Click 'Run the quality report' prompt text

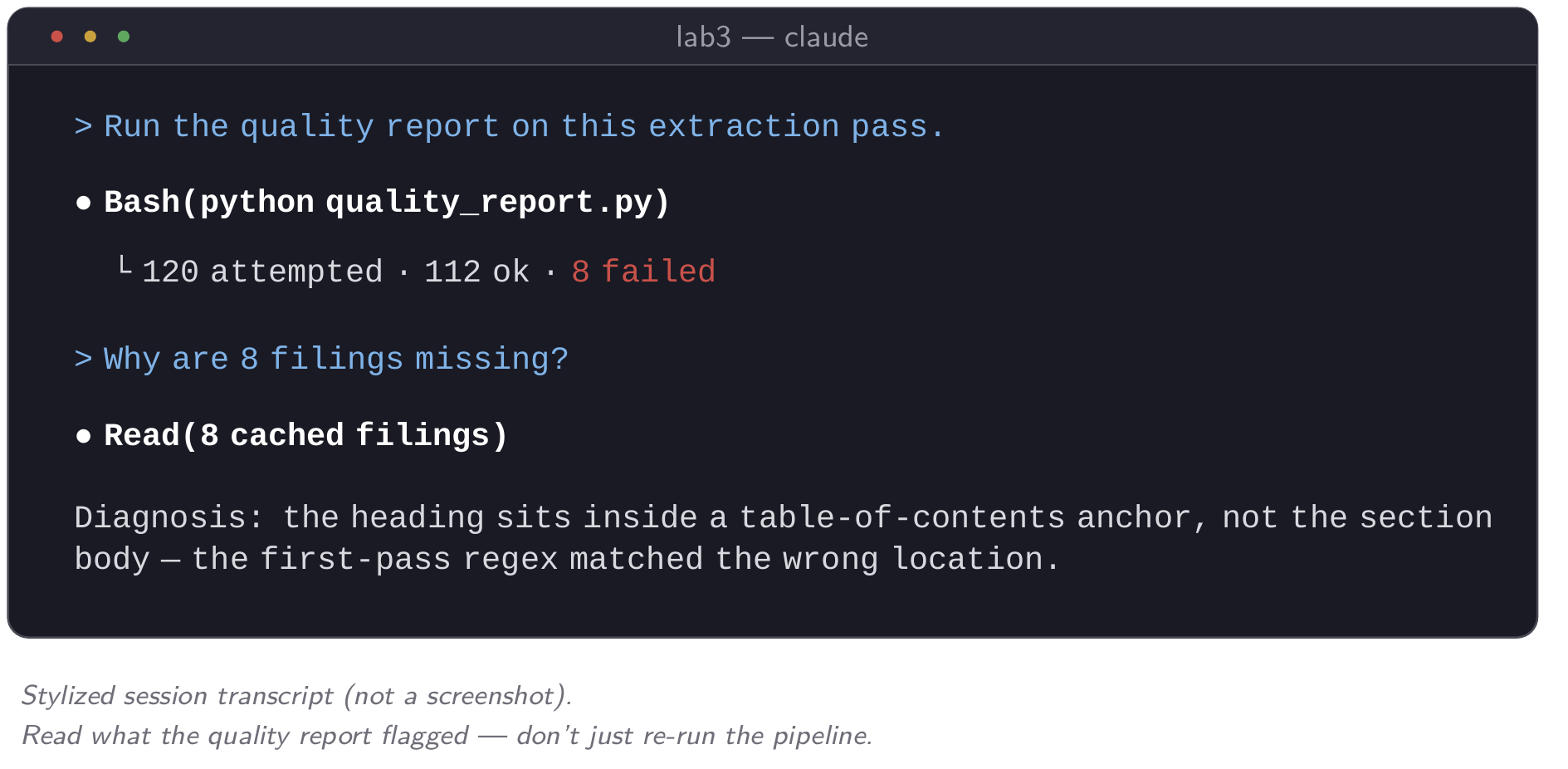point(301,126)
